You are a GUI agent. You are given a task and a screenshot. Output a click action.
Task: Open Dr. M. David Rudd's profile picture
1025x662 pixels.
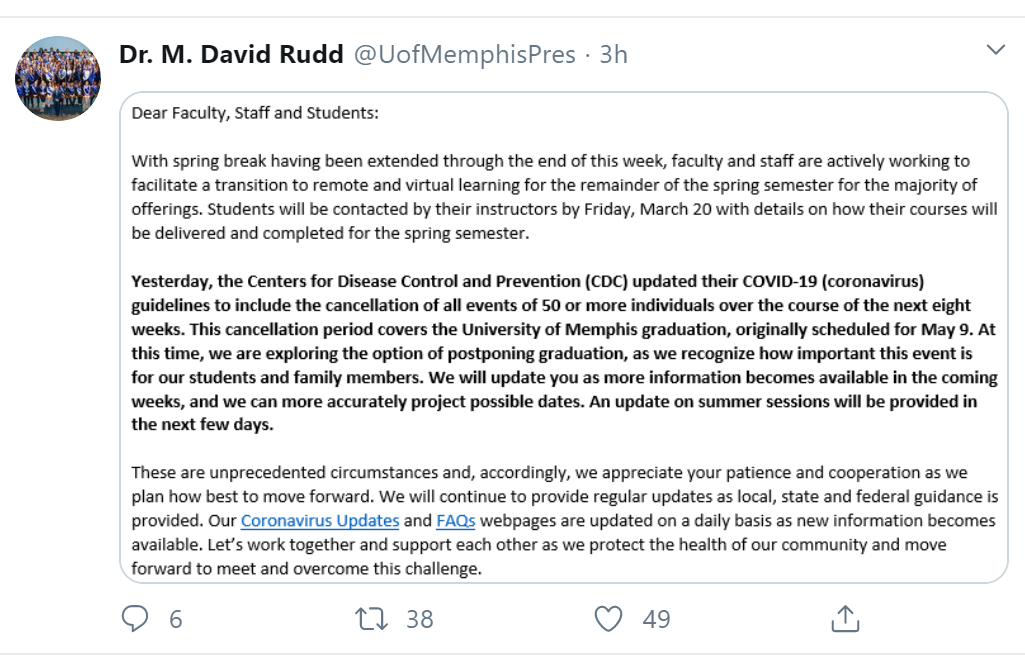click(x=58, y=79)
